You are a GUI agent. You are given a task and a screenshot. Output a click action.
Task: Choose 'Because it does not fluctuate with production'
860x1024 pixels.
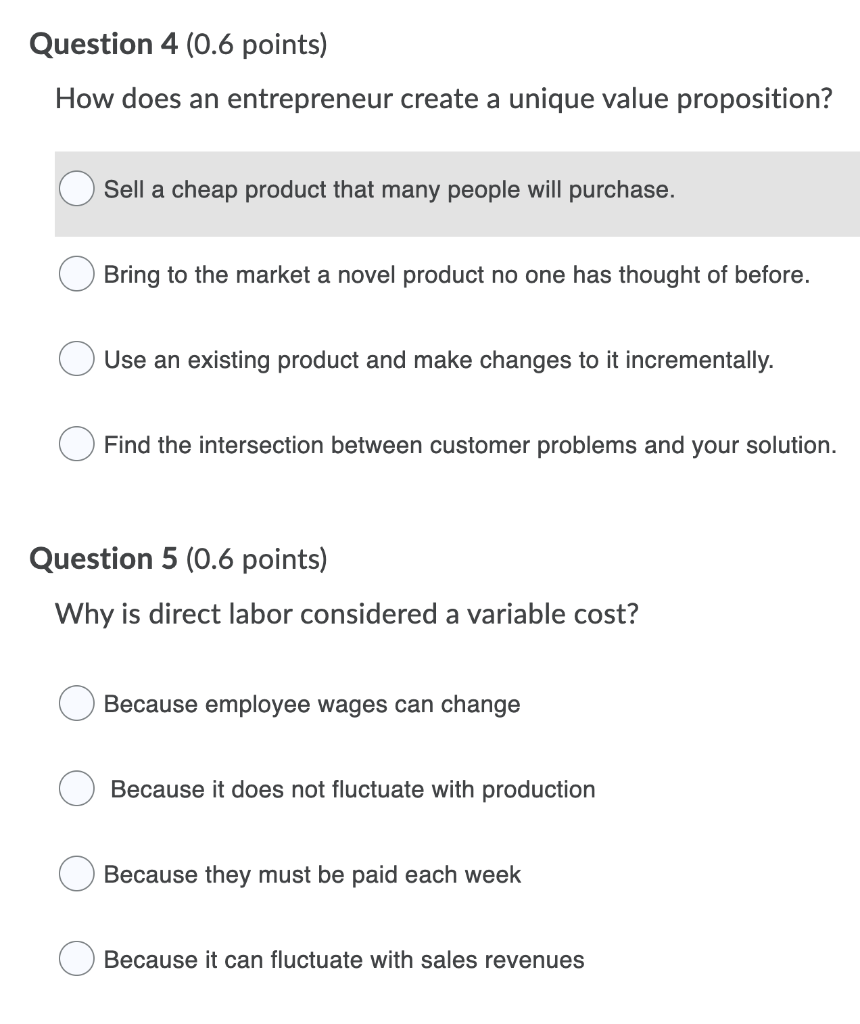tap(76, 788)
